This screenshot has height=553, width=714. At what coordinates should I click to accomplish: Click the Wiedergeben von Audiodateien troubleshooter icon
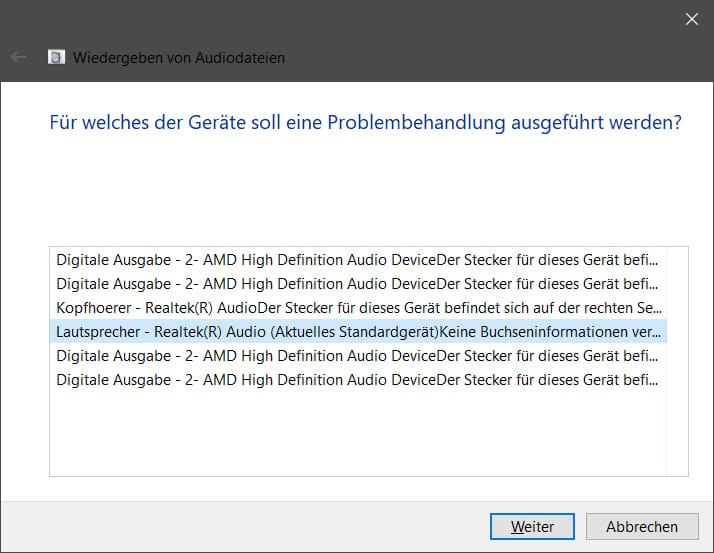(x=56, y=57)
